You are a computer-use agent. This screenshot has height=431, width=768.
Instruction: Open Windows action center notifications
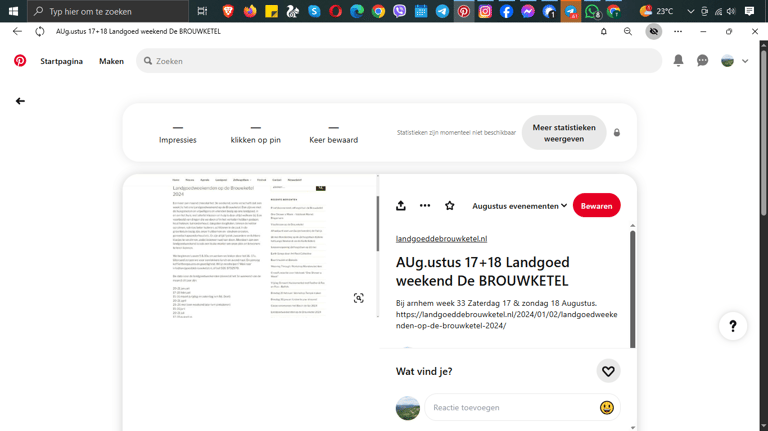click(749, 11)
